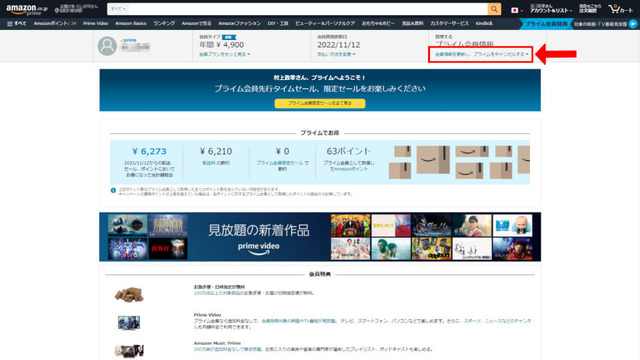Open Kindle本 nav item
640x360 pixels.
click(484, 24)
